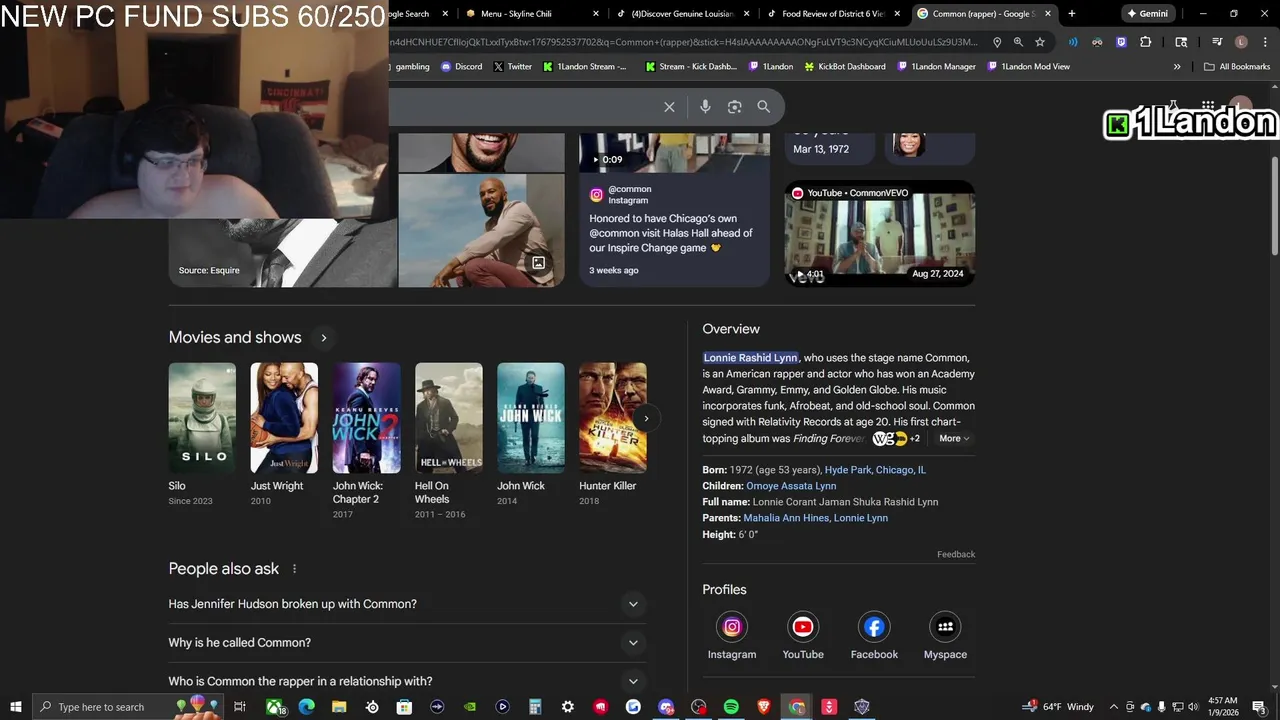Open the Windows Start menu
Screen dimensions: 1280x720
click(x=16, y=707)
